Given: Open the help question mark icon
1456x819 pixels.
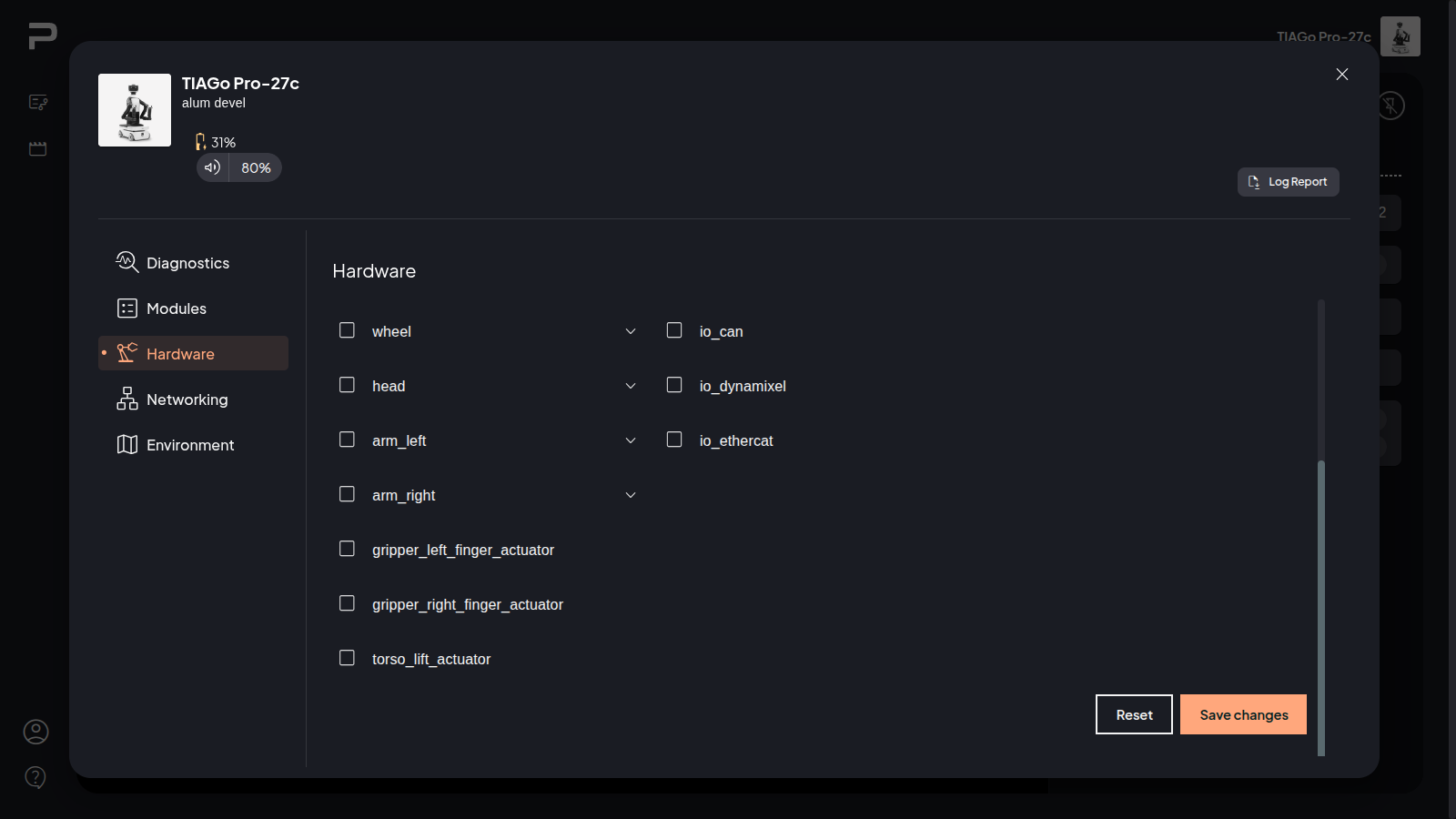Looking at the screenshot, I should 35,777.
